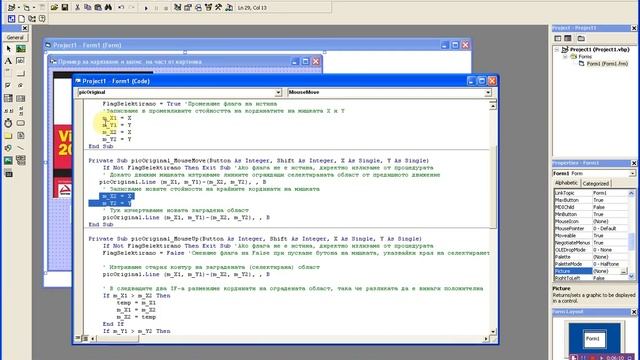Collapse the Forms folder node

[565, 57]
